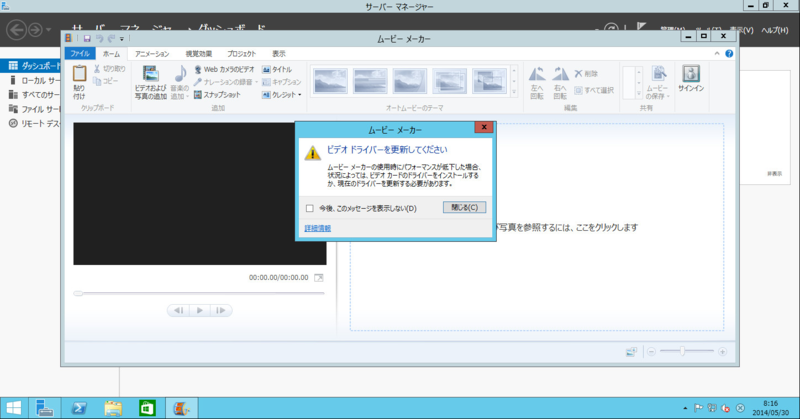Screen dimensions: 800x419
Task: Click Select all (すべて選択)
Action: tap(594, 91)
